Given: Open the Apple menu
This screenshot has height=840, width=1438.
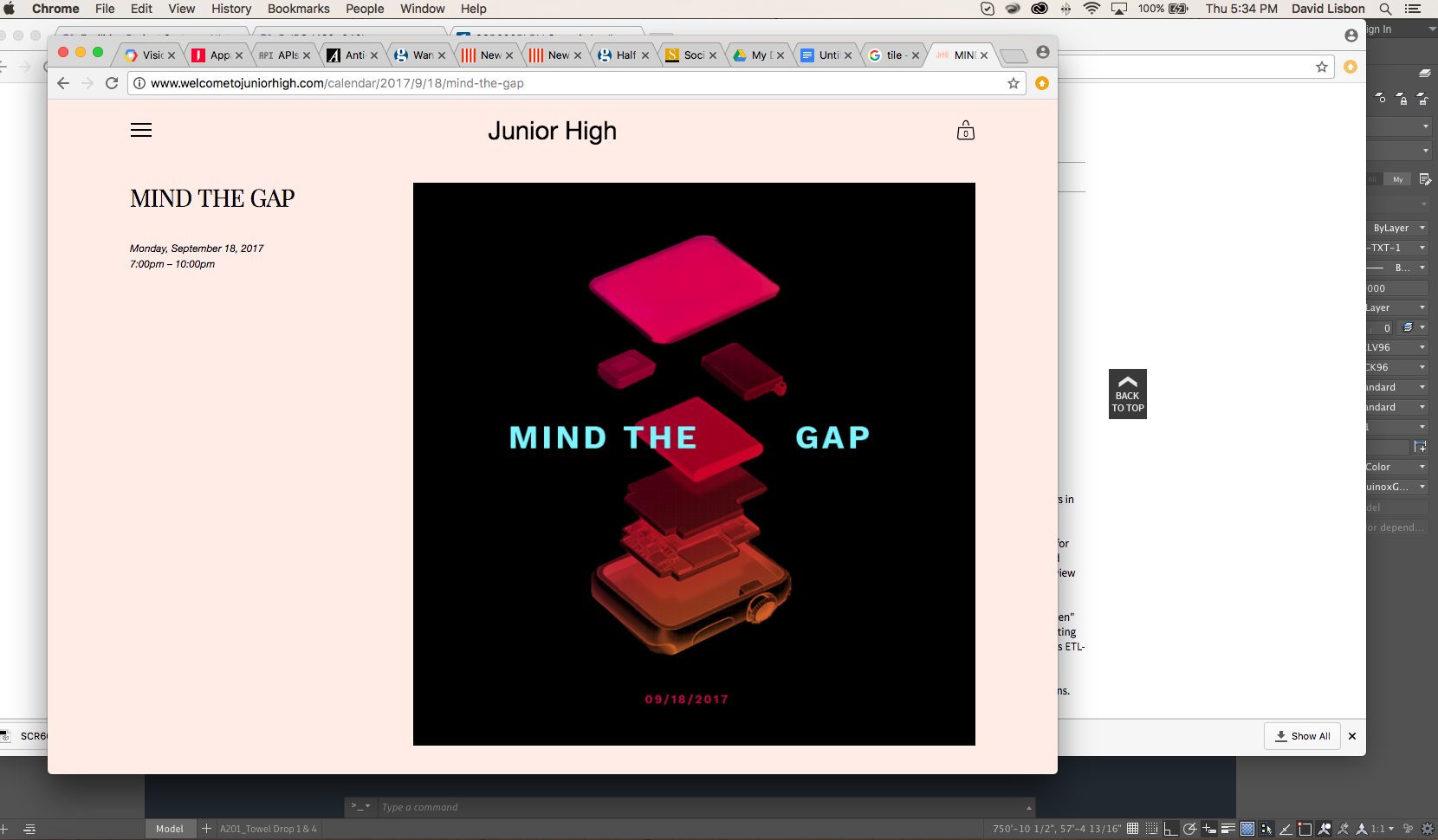Looking at the screenshot, I should point(10,9).
